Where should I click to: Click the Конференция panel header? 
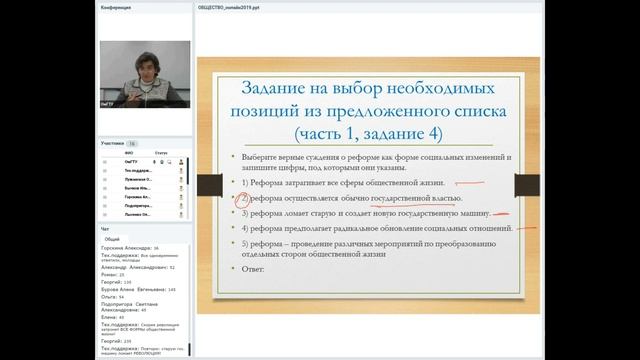(116, 7)
